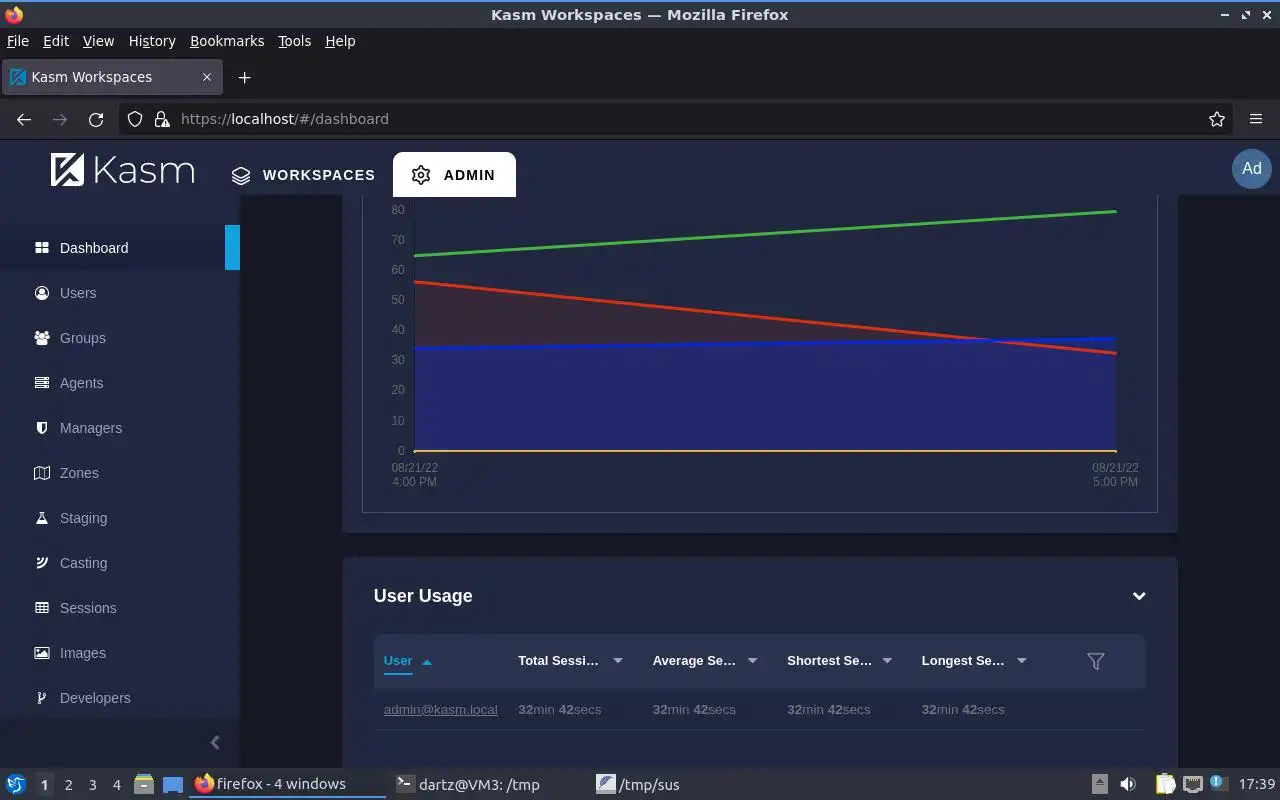Open the file manager taskbar icon

(144, 785)
